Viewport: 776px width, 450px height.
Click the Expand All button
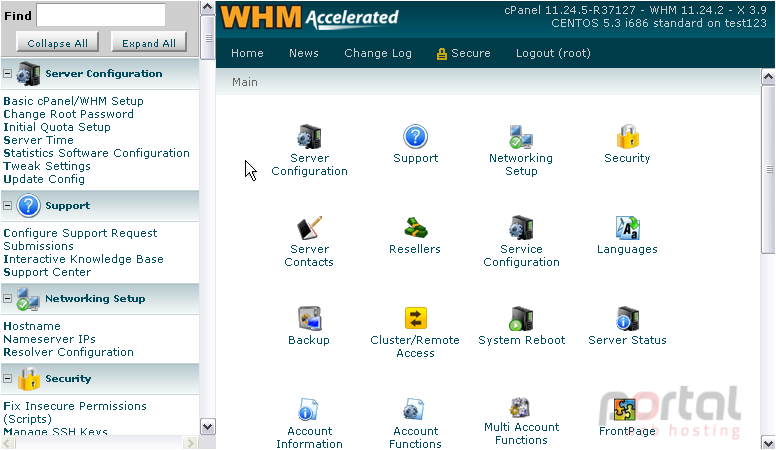149,43
